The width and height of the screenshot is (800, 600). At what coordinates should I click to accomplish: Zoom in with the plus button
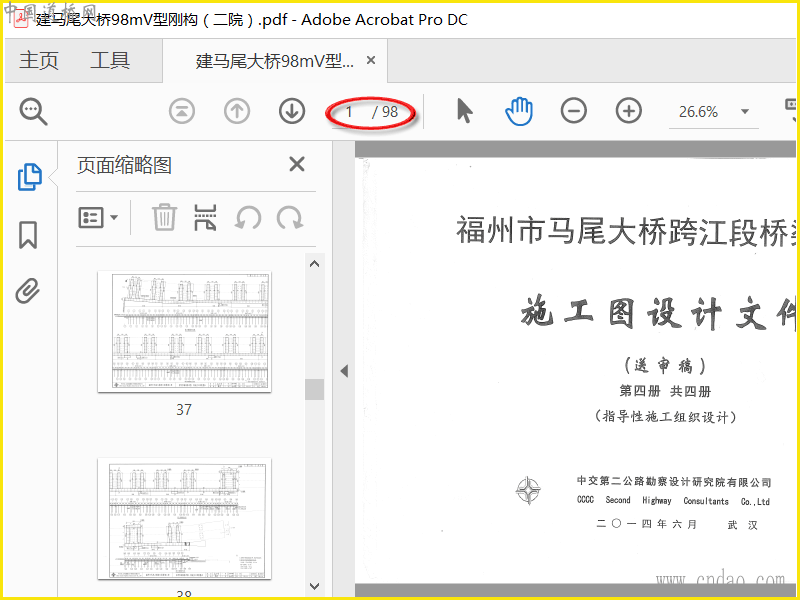629,111
